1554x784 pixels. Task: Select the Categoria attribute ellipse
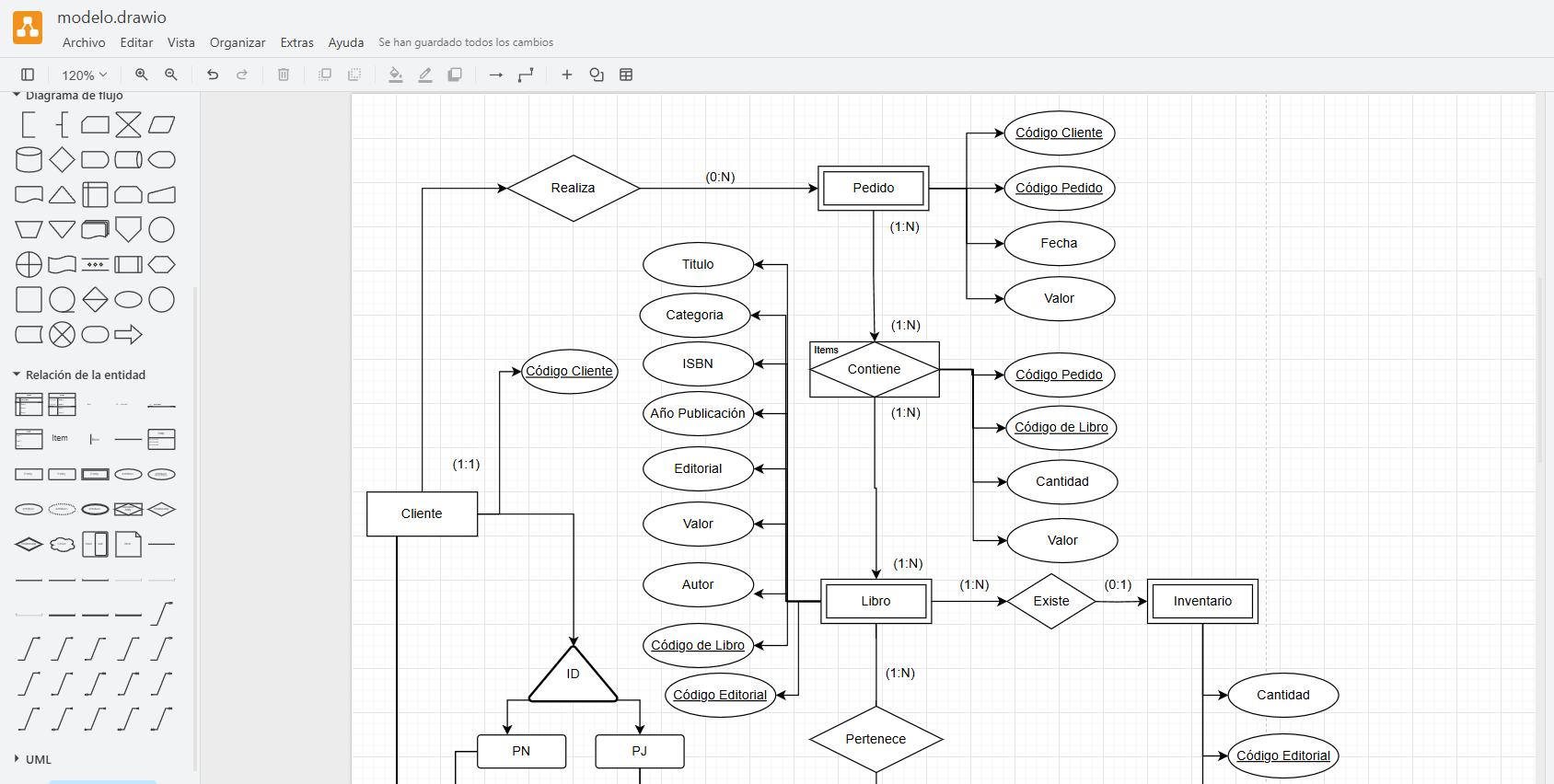[695, 315]
